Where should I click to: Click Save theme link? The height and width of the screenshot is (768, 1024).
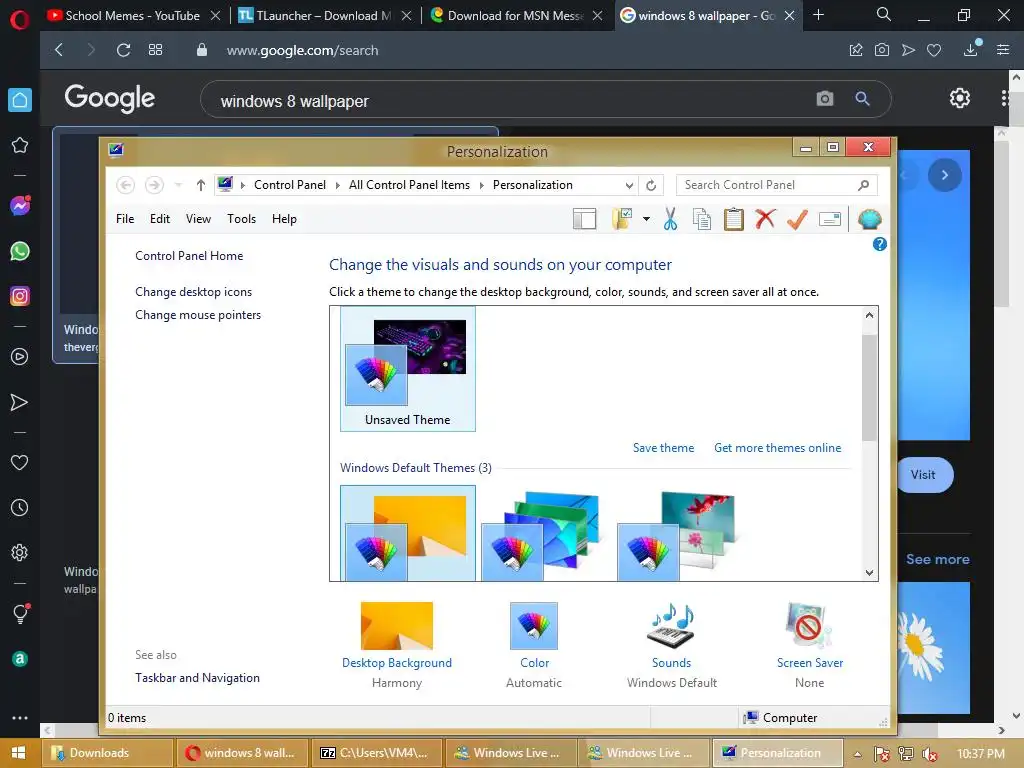click(663, 448)
